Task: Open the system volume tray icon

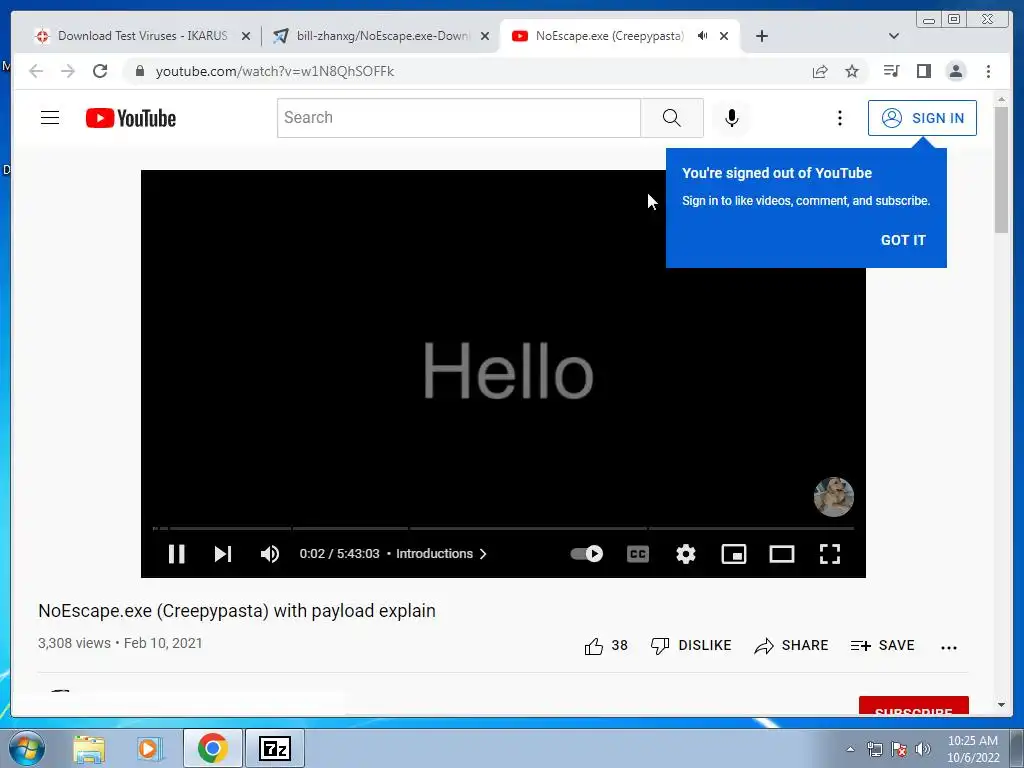Action: click(923, 749)
